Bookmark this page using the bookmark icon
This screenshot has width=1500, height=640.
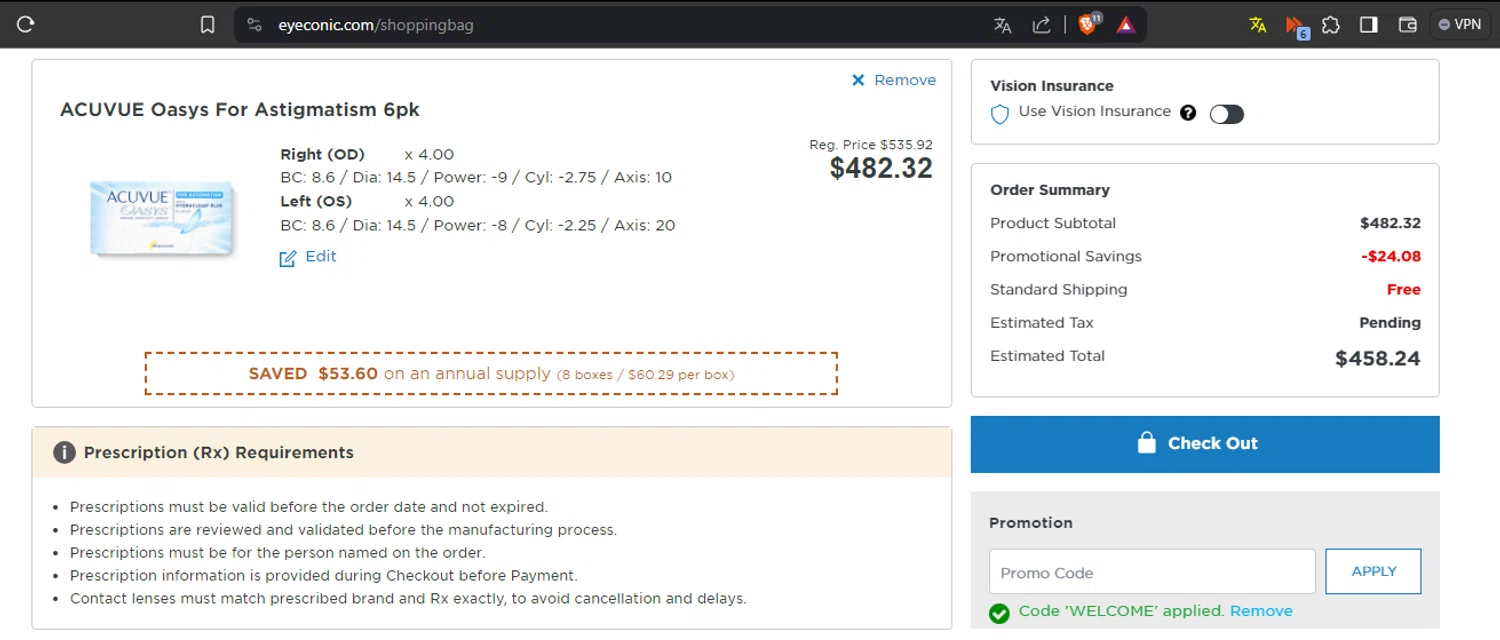click(x=207, y=25)
